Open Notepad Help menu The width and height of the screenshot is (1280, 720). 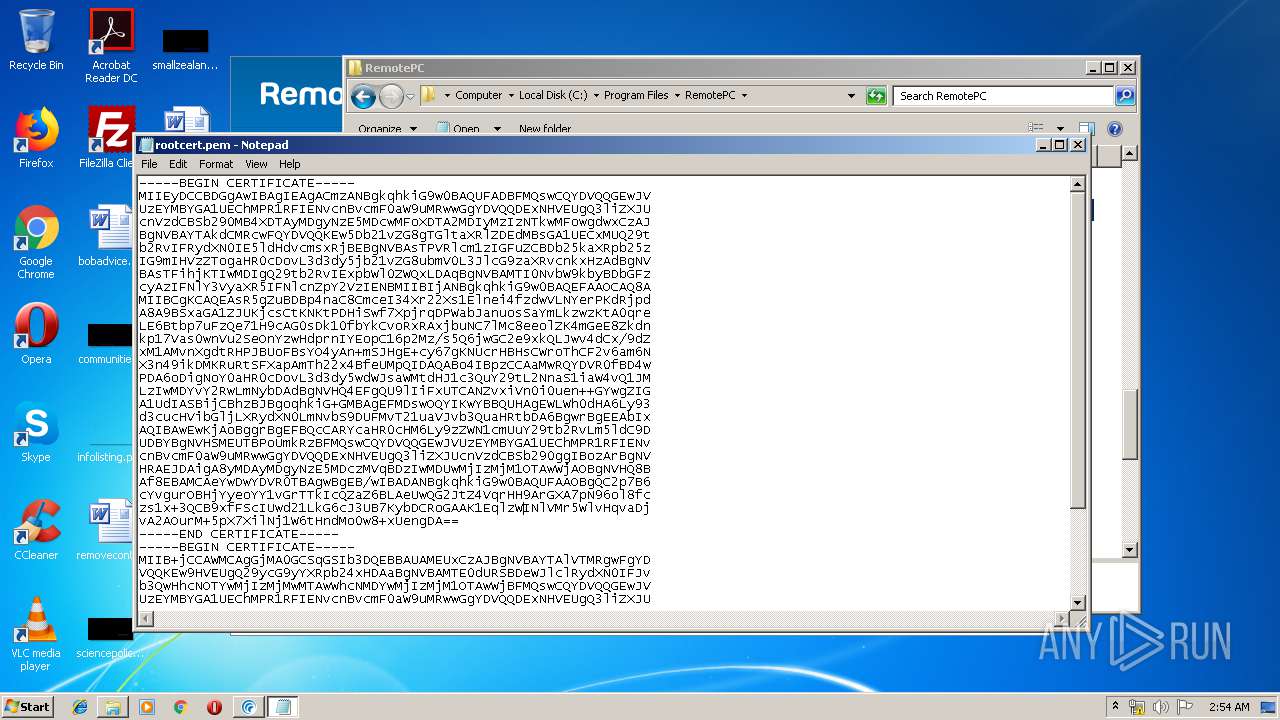pos(290,164)
